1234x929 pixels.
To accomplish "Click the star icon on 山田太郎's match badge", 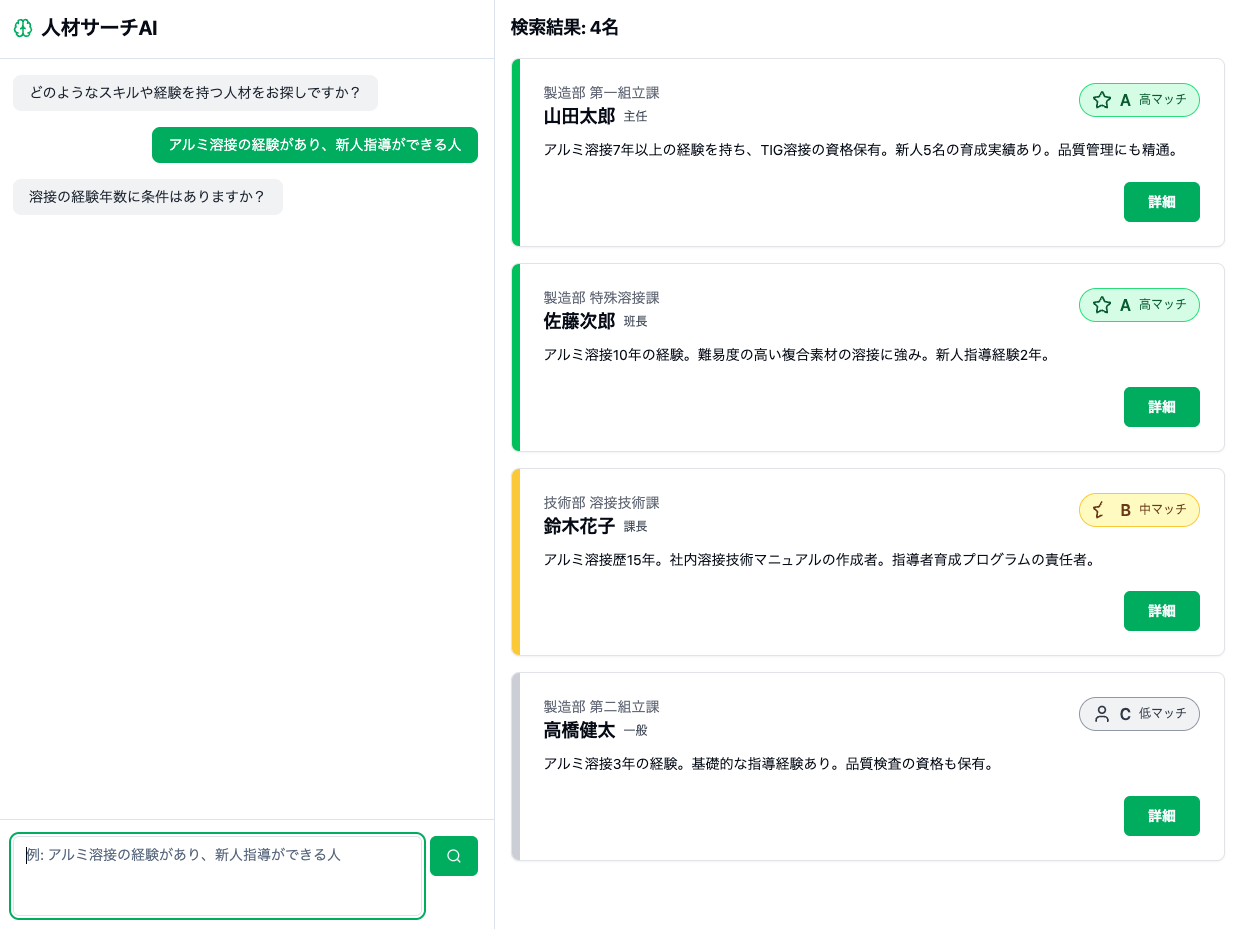I will (1102, 100).
